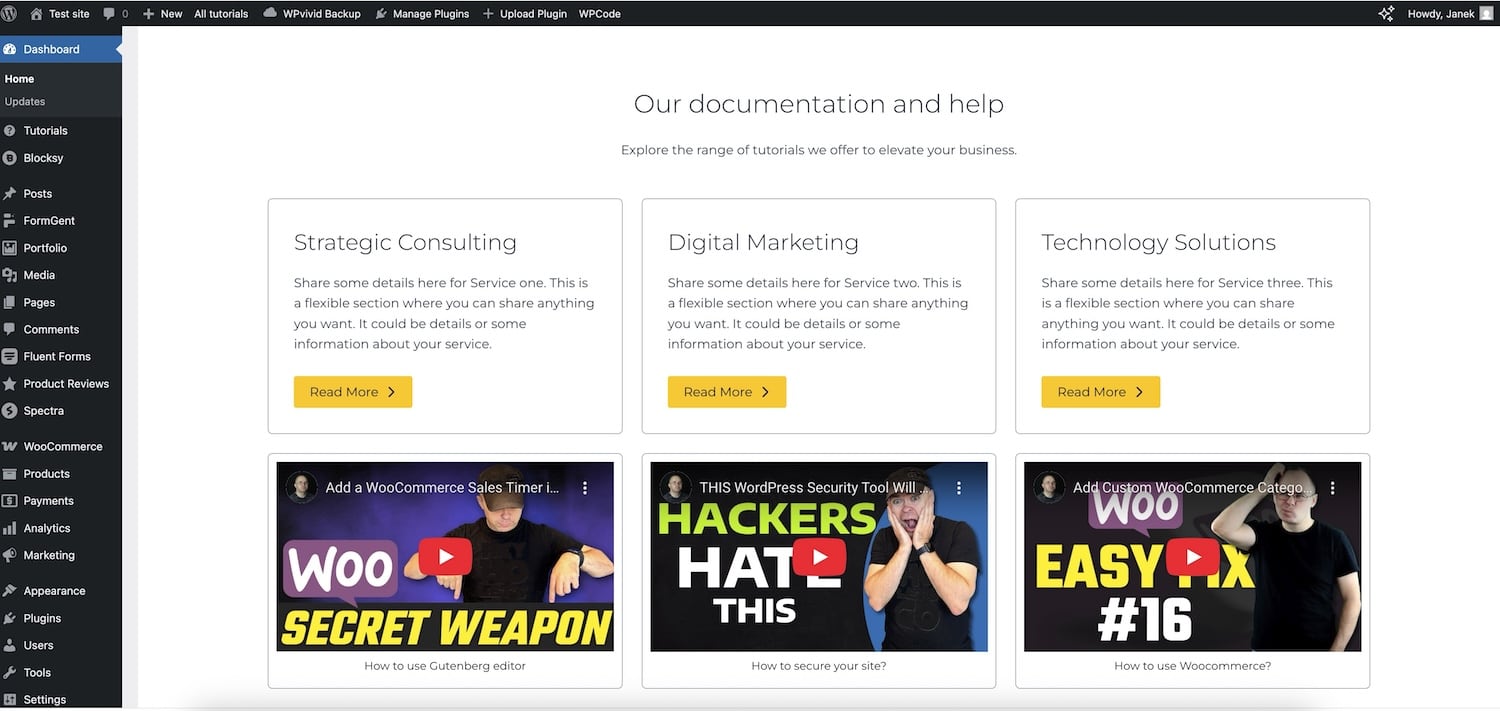The height and width of the screenshot is (711, 1500).
Task: Open the three-dot menu on the HACKERS HATE THIS video
Action: click(959, 487)
